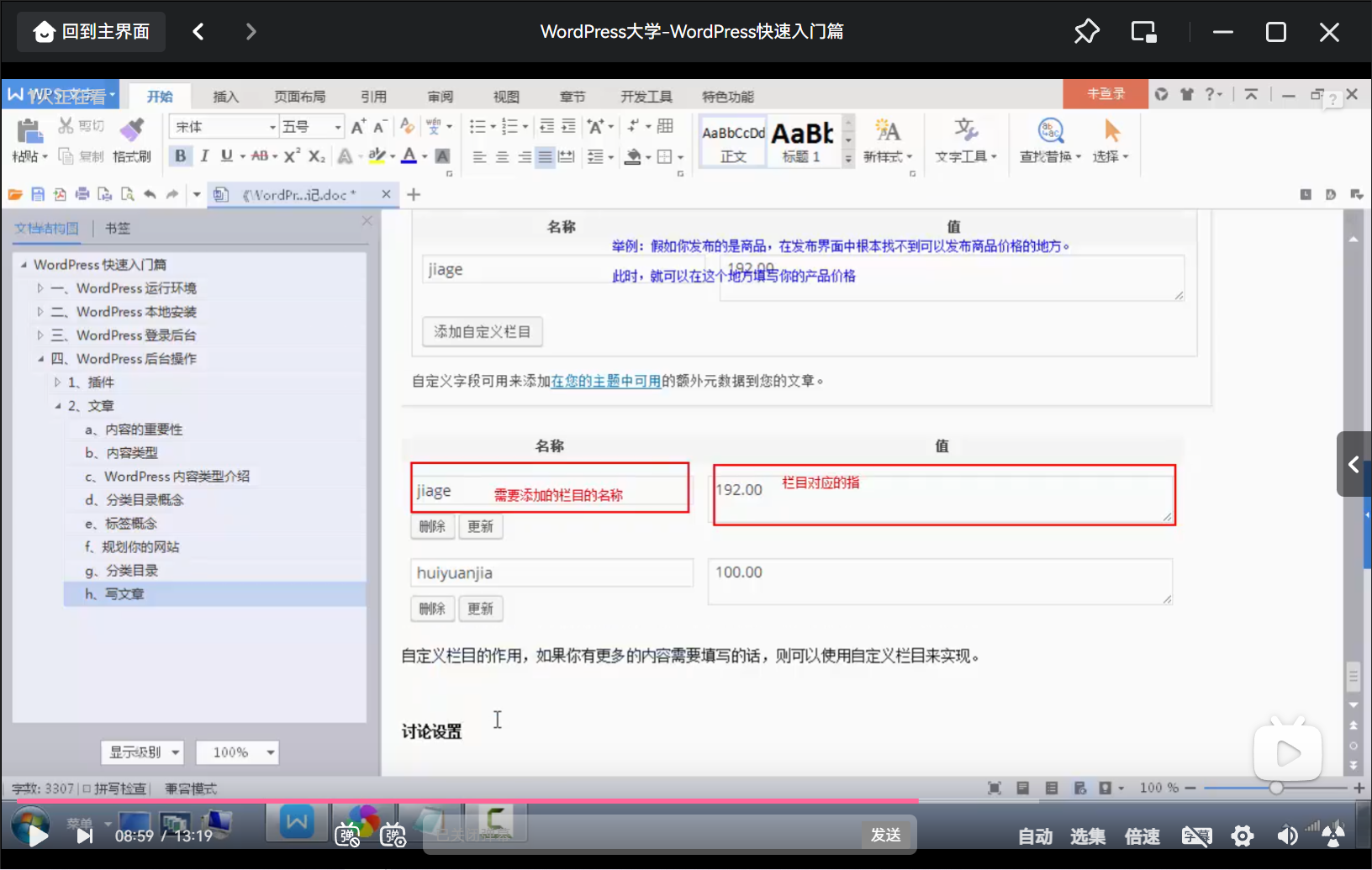Open the 新样式 dropdown
This screenshot has width=1372, height=870.
pyautogui.click(x=888, y=157)
